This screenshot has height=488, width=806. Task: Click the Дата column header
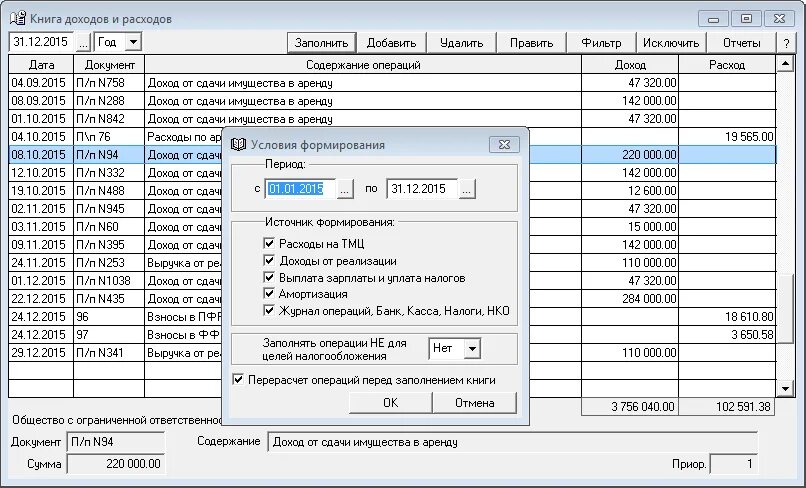[x=41, y=65]
